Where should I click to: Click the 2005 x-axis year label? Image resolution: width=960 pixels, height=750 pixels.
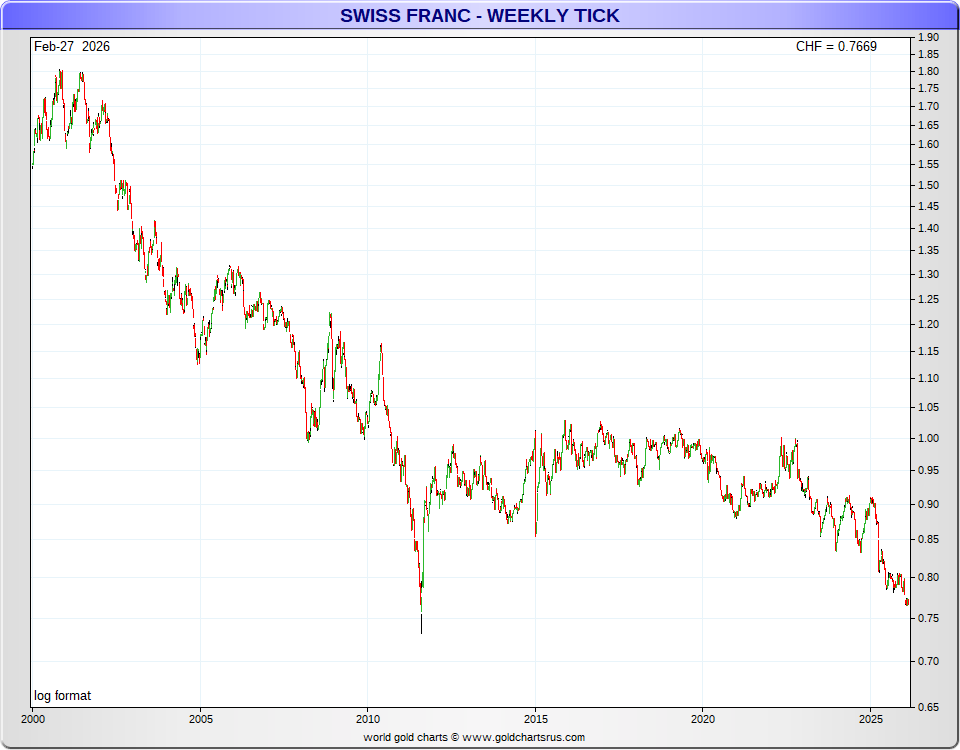tap(201, 718)
